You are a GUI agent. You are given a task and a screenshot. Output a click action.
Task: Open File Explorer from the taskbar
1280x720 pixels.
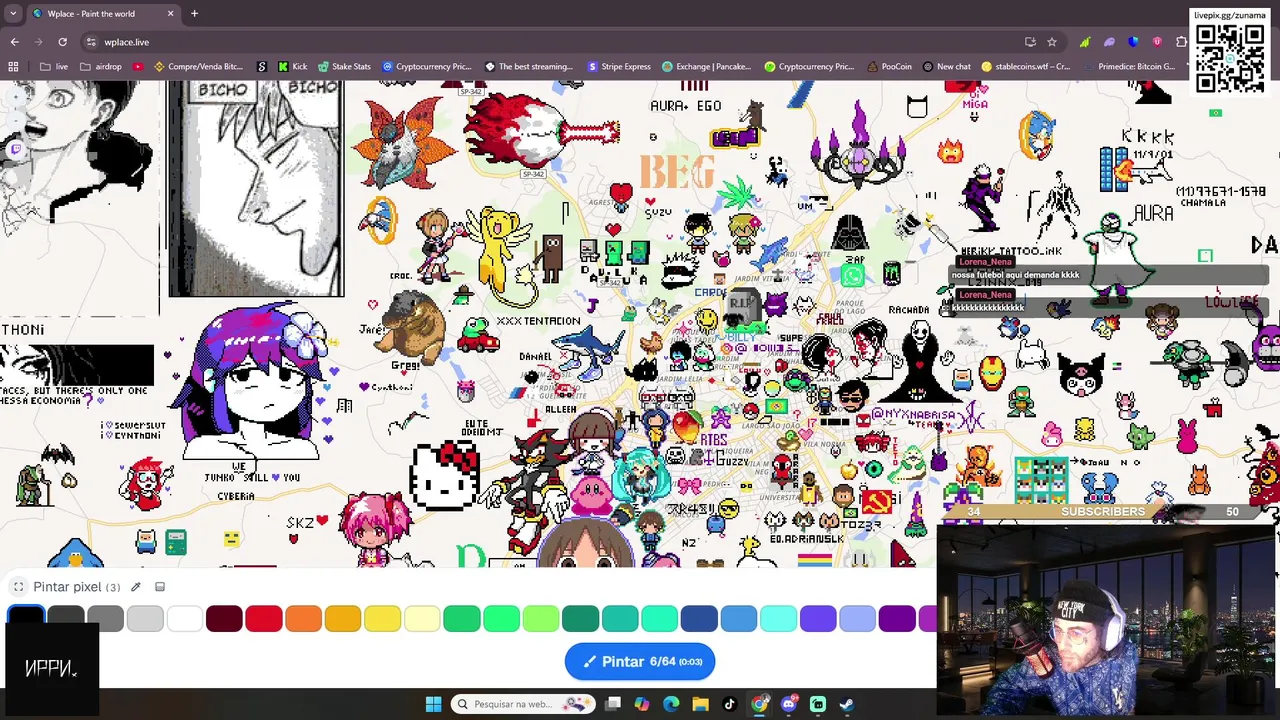coord(700,704)
